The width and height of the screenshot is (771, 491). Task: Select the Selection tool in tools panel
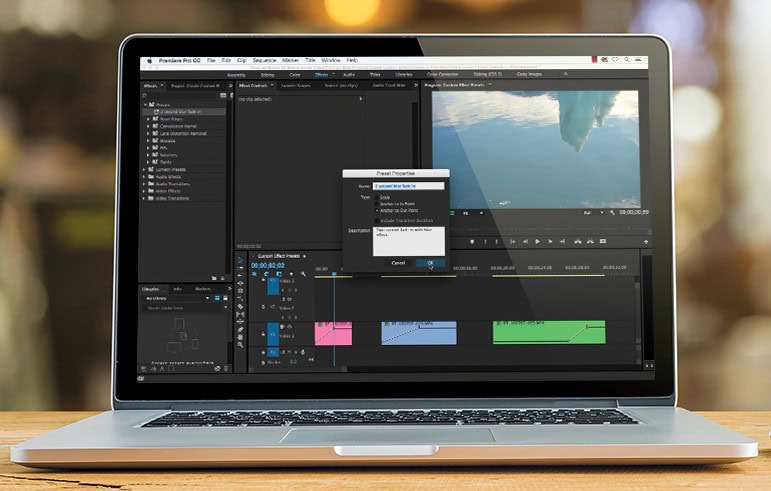(240, 260)
